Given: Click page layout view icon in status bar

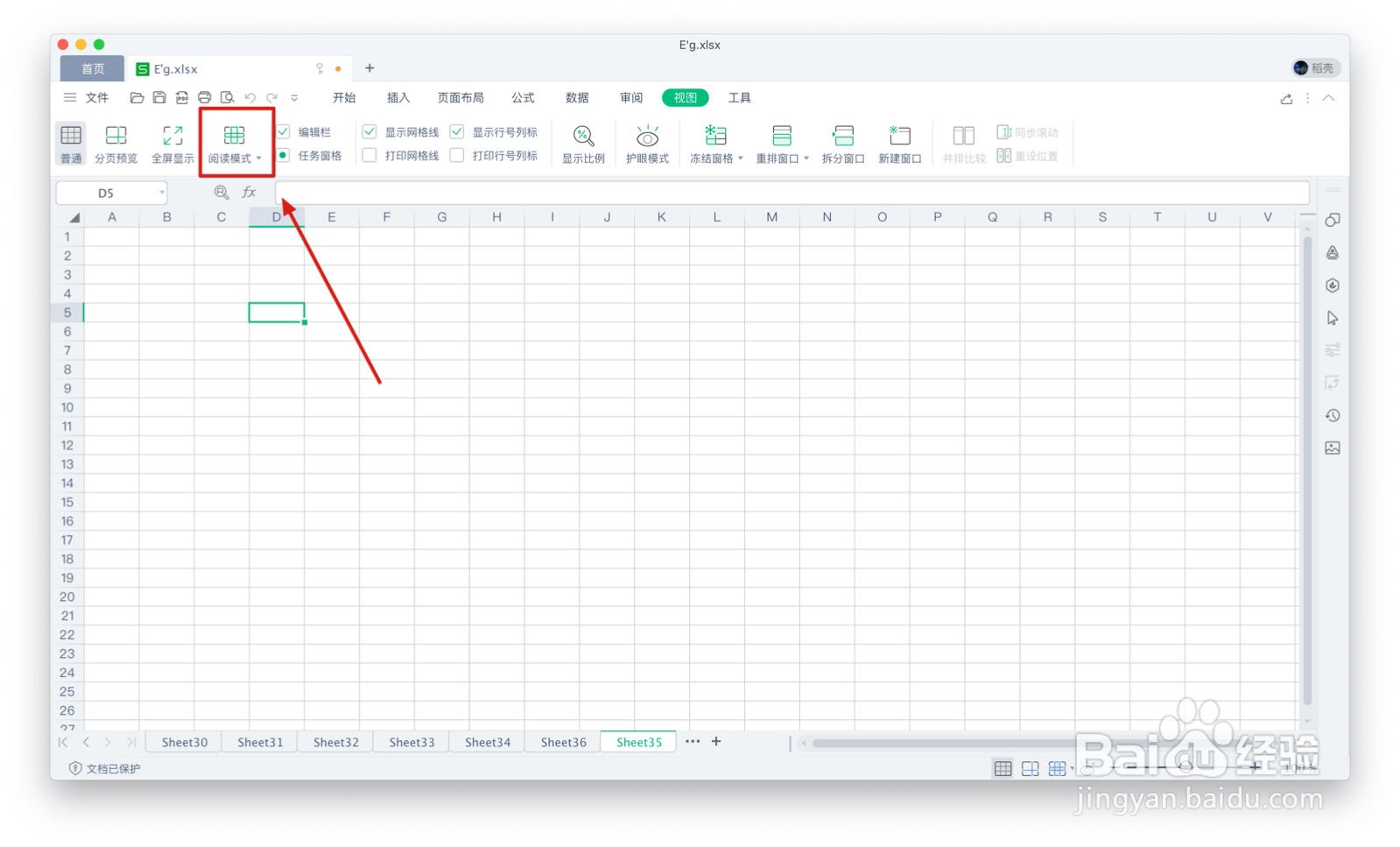Looking at the screenshot, I should 1031,768.
